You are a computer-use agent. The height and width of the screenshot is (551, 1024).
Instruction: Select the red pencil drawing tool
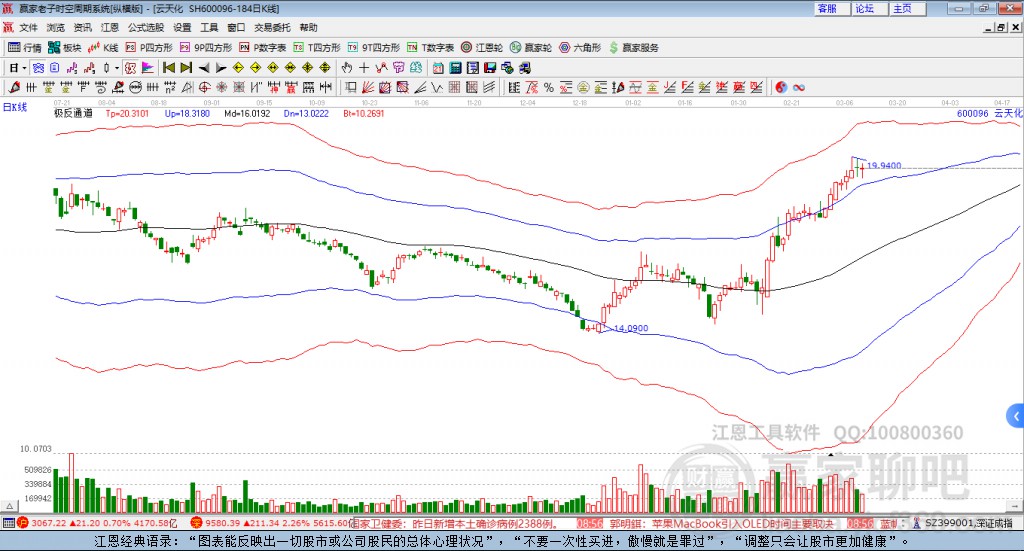click(x=14, y=87)
